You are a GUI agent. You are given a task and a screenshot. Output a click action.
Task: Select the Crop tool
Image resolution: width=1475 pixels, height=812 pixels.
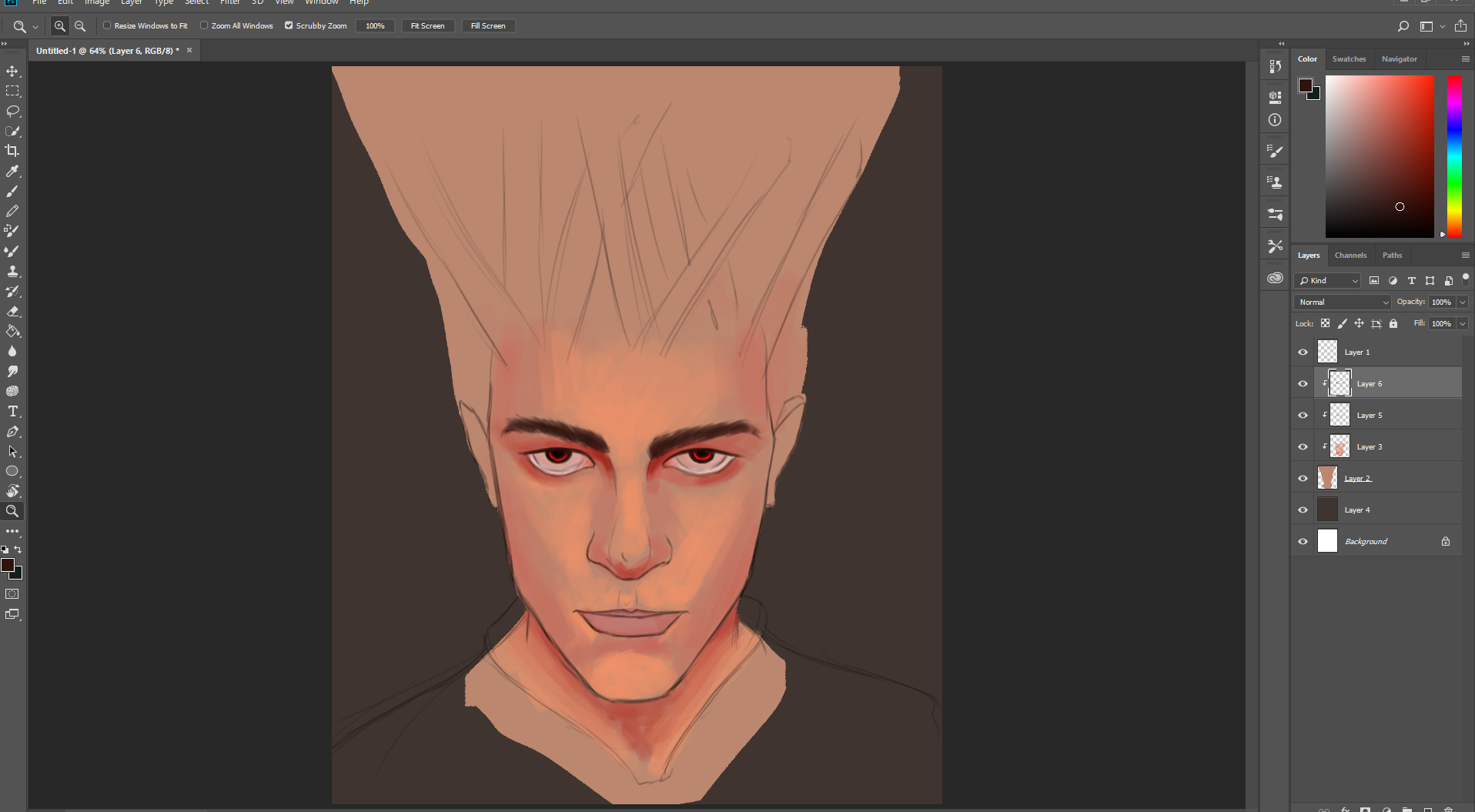pyautogui.click(x=12, y=151)
